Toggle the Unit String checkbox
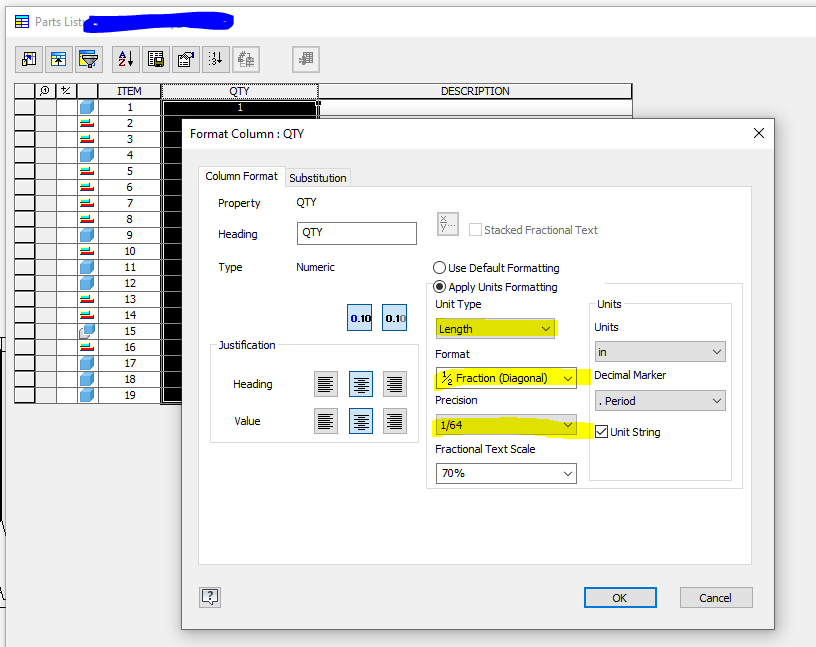816x647 pixels. click(602, 432)
